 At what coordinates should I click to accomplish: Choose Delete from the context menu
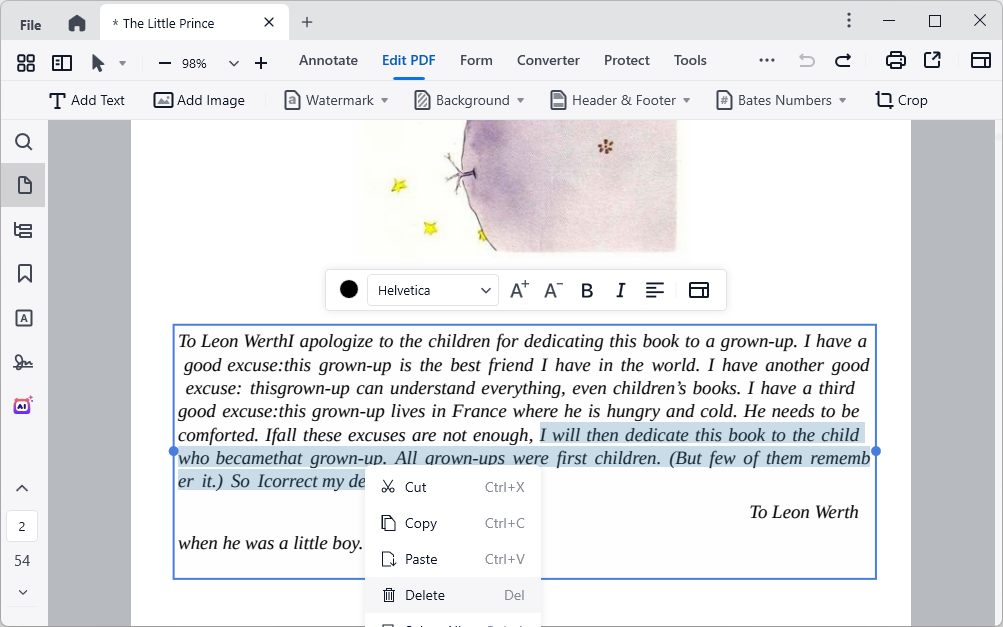pyautogui.click(x=425, y=595)
